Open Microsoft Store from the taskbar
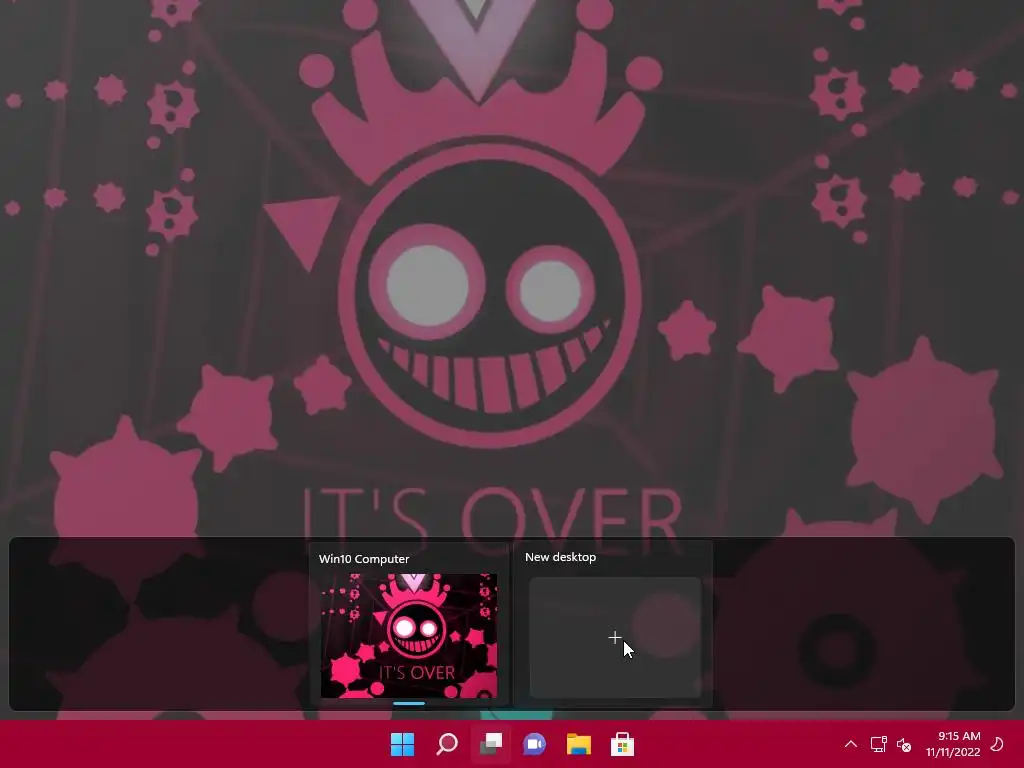The image size is (1024, 768). pos(622,744)
